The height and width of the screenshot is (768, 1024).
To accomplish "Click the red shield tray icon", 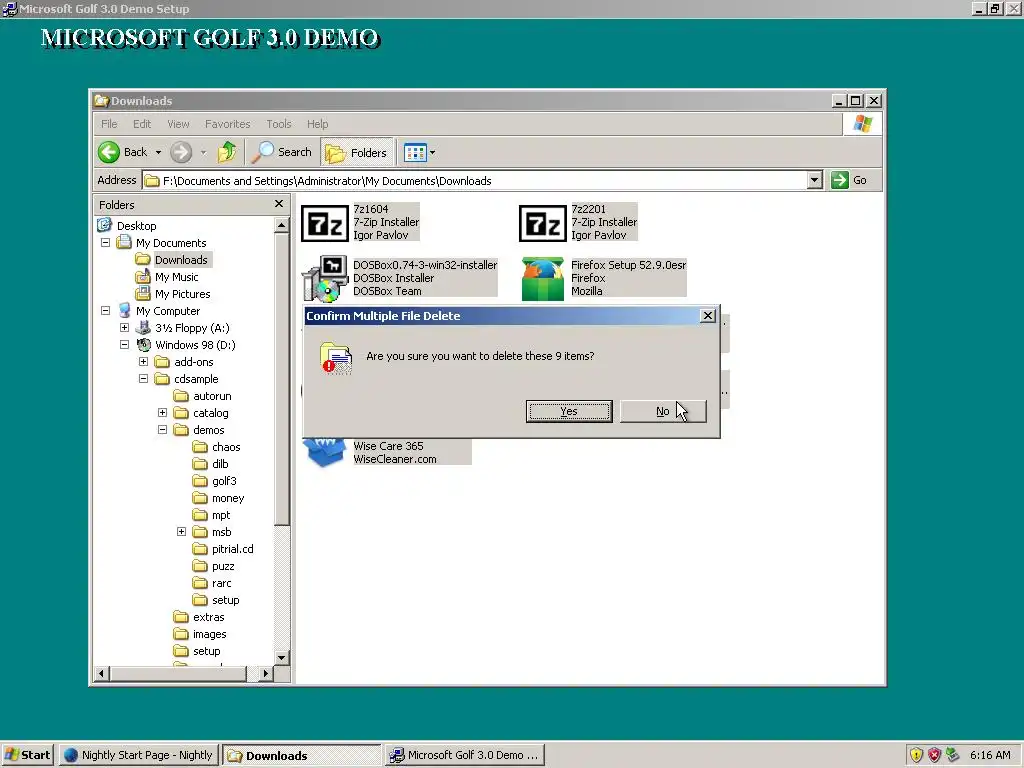I will (x=935, y=755).
